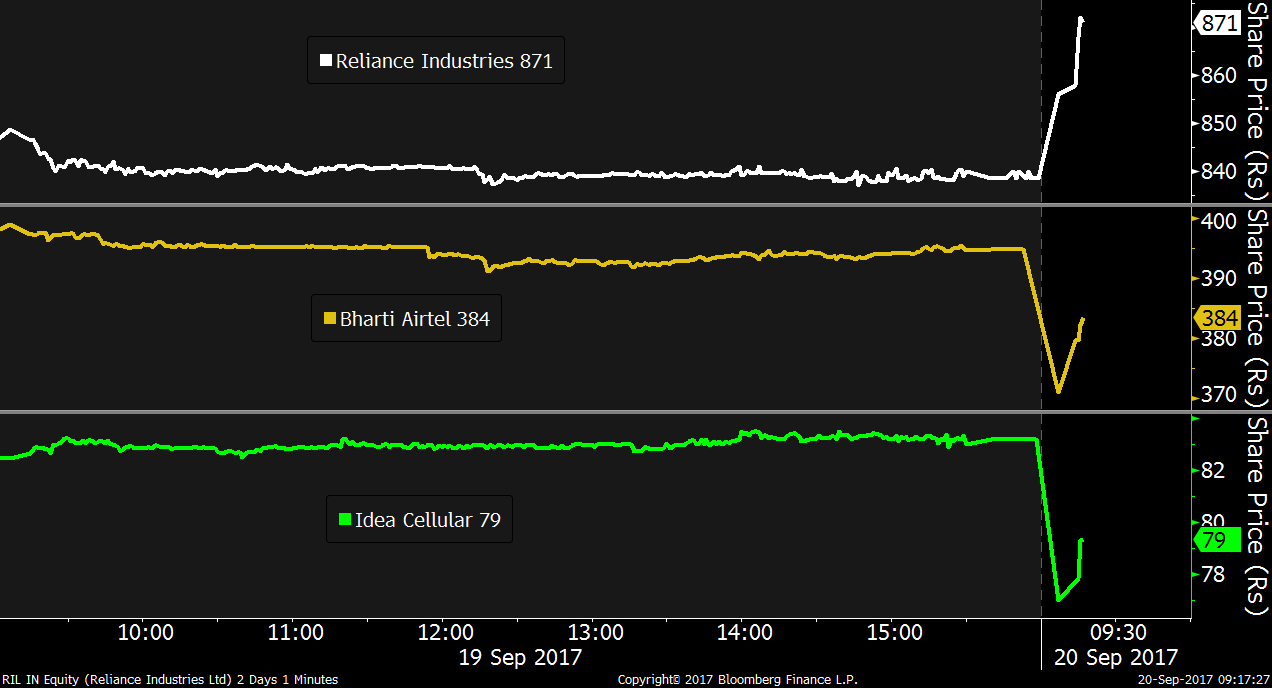This screenshot has height=688, width=1272.
Task: Click the 860 tick on Reliance price axis
Action: [x=1219, y=76]
